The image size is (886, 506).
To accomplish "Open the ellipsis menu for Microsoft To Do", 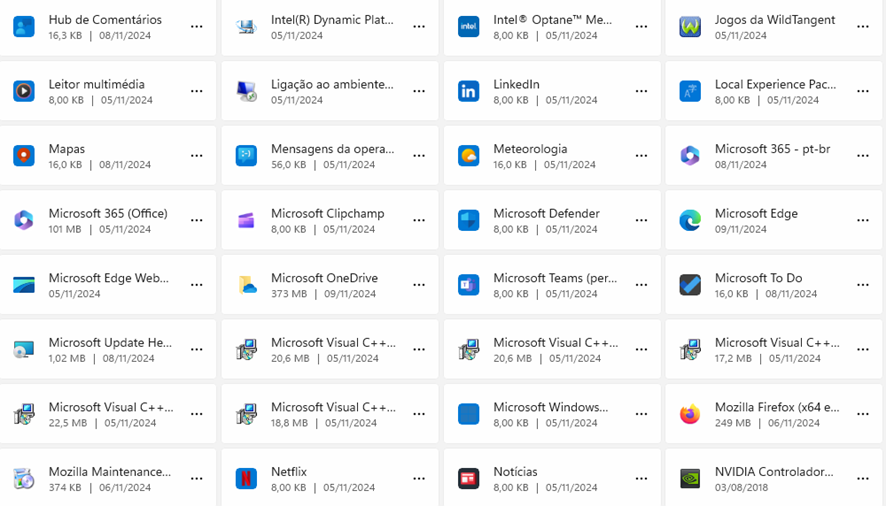I will point(863,284).
